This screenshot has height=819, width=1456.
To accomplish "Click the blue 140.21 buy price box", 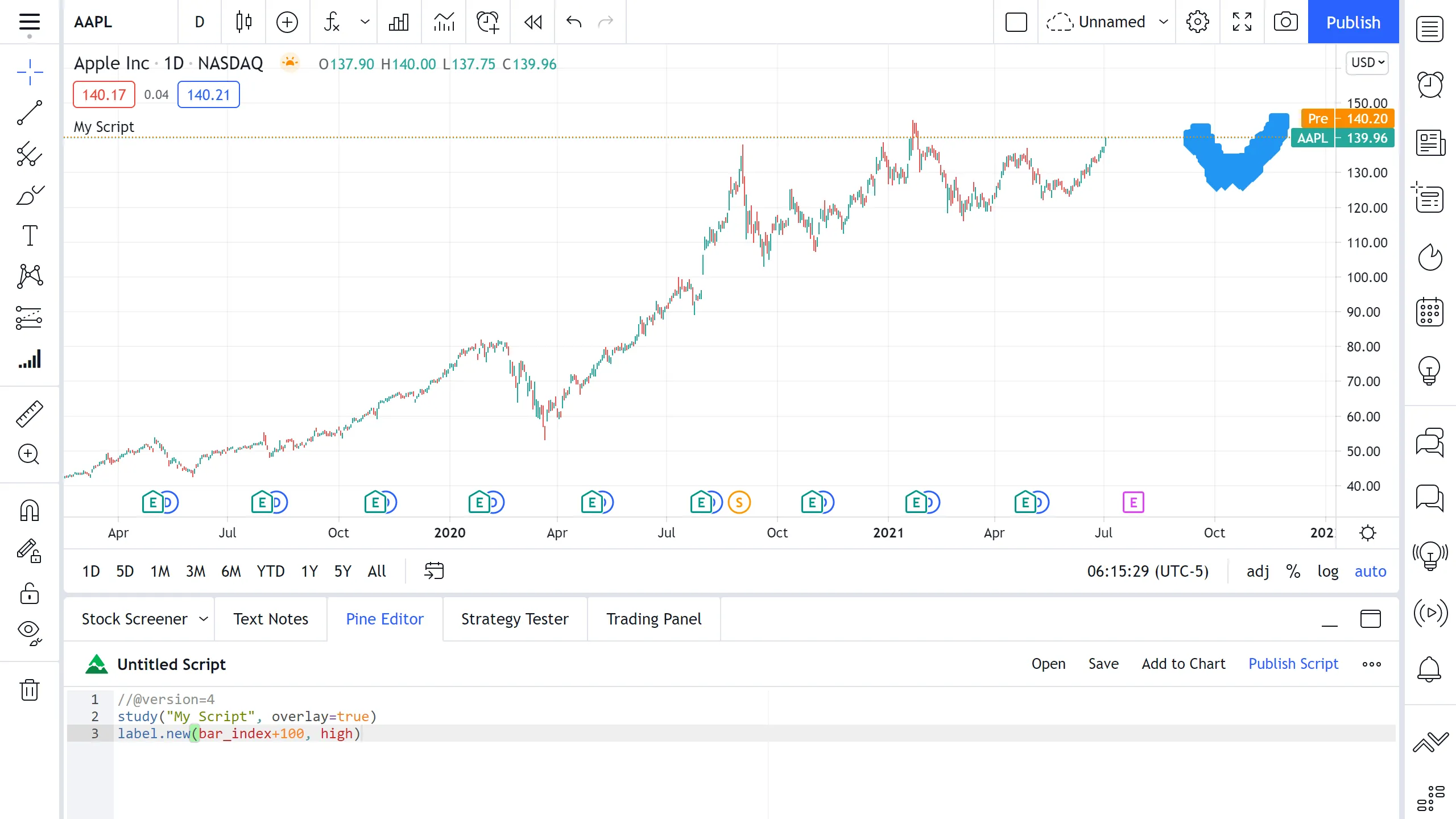I will click(x=208, y=94).
